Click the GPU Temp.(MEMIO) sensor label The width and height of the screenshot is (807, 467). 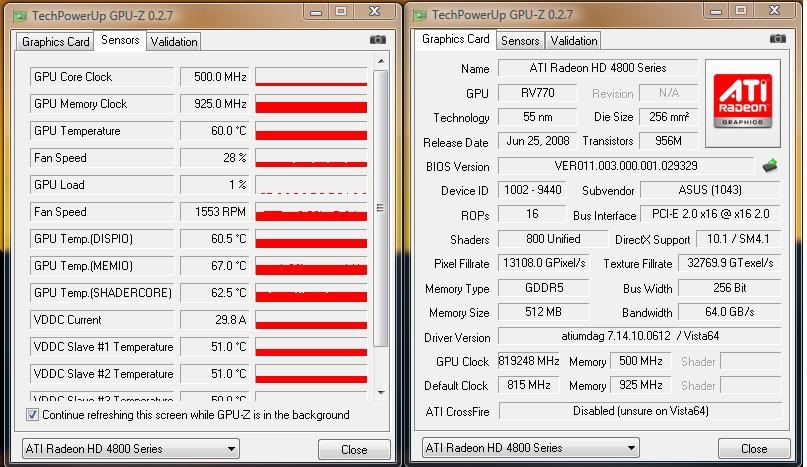[x=101, y=266]
